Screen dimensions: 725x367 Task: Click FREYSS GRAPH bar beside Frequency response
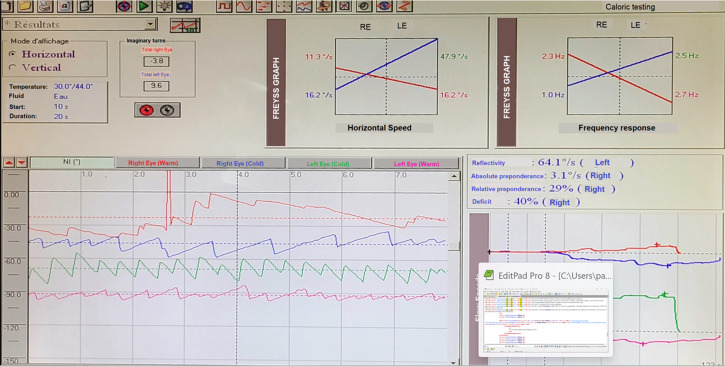[x=507, y=83]
